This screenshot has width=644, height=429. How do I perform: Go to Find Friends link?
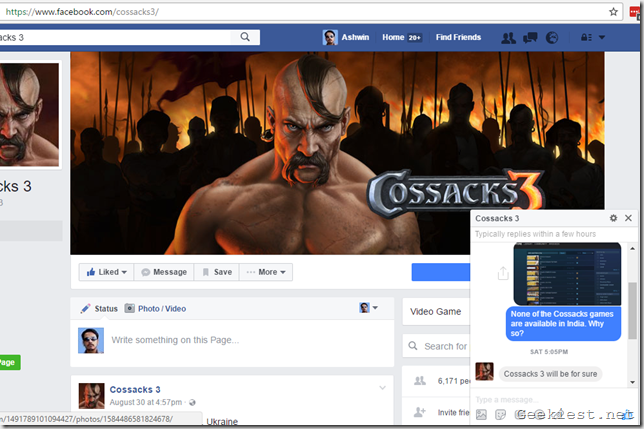tap(458, 37)
